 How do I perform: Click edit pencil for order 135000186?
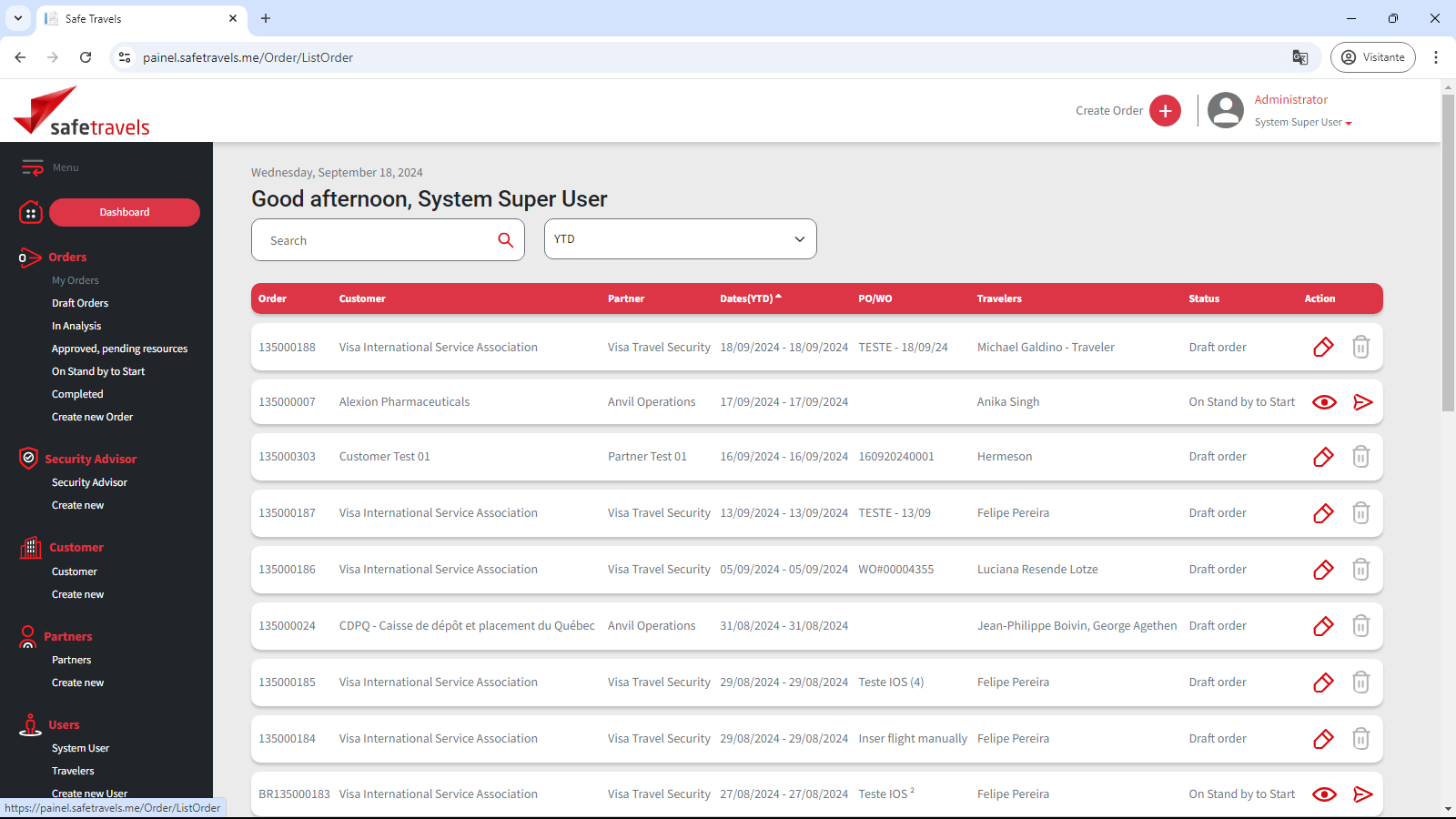click(x=1323, y=570)
